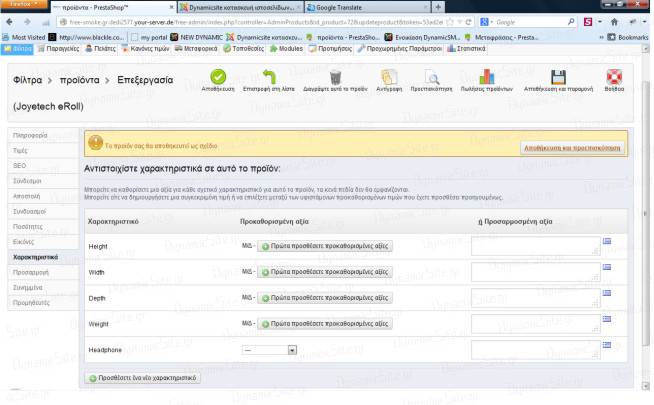Open the Bookmarks toolbar button
The width and height of the screenshot is (654, 405).
pos(628,37)
